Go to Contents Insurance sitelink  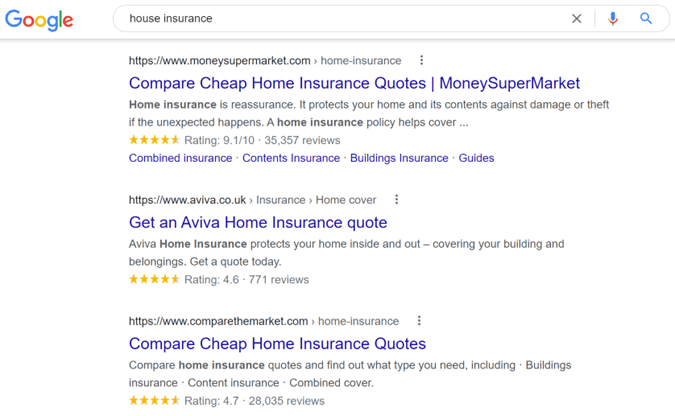coord(291,158)
